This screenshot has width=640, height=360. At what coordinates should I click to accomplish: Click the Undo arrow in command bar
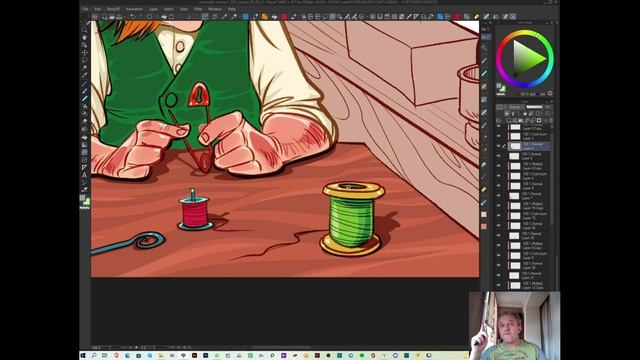tap(133, 17)
